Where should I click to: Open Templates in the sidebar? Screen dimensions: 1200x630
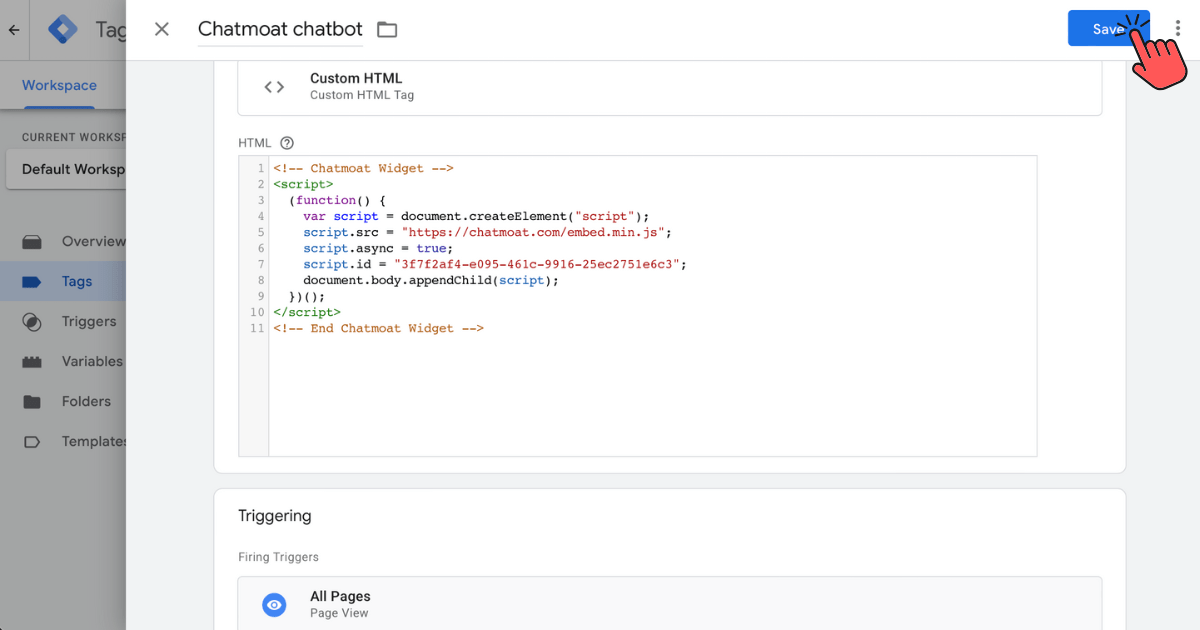tap(93, 441)
